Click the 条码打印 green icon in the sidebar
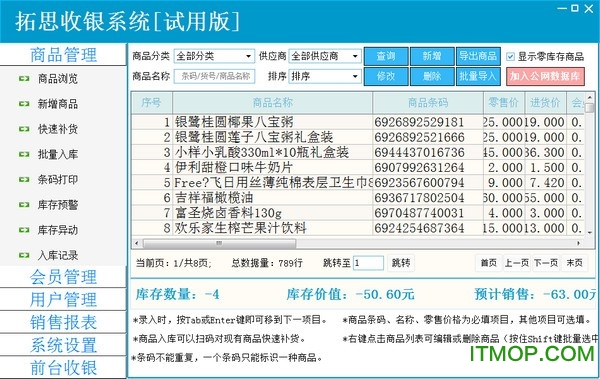 (x=24, y=180)
